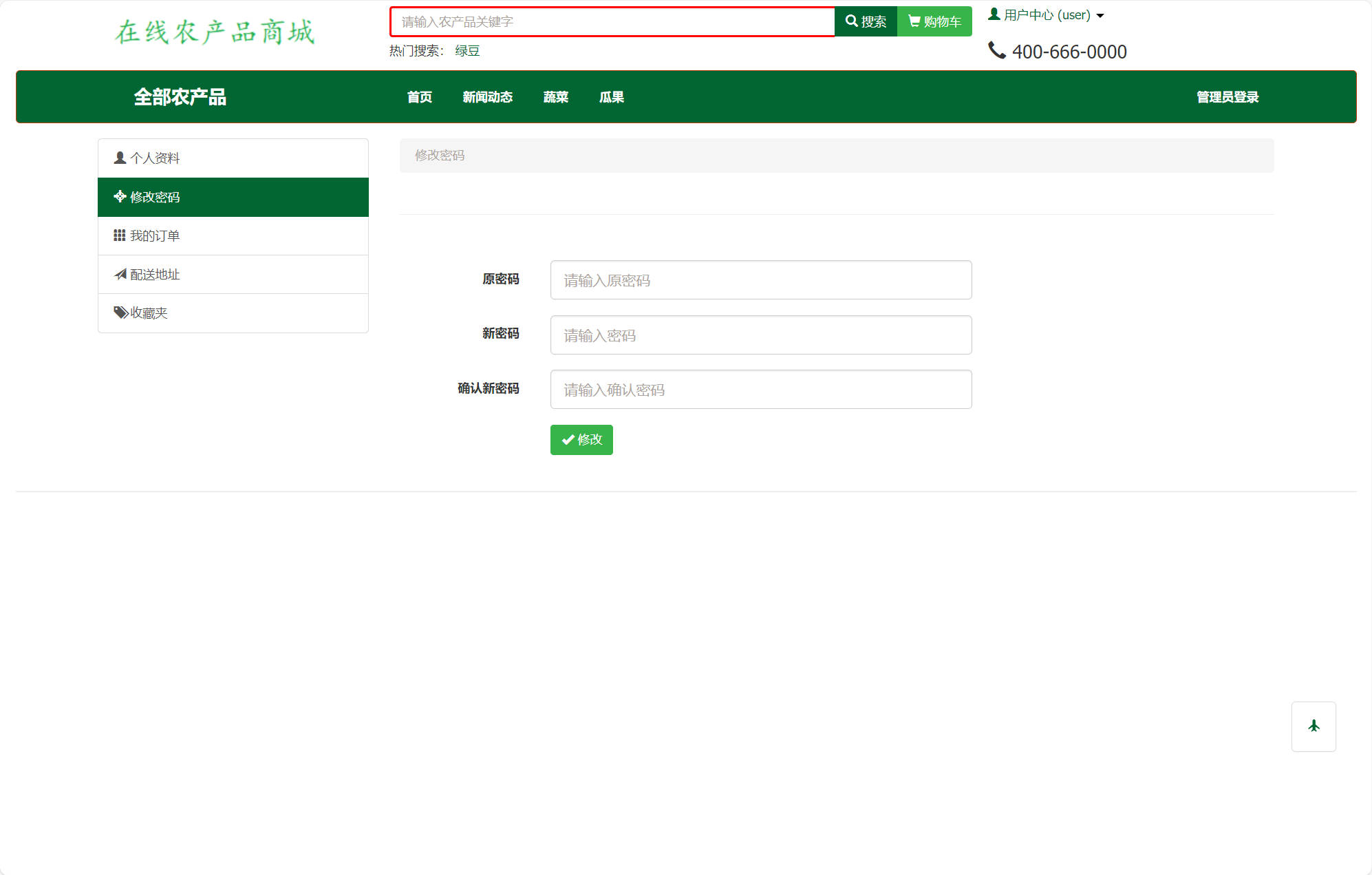
Task: Switch to the 首页 menu item
Action: pyautogui.click(x=419, y=97)
